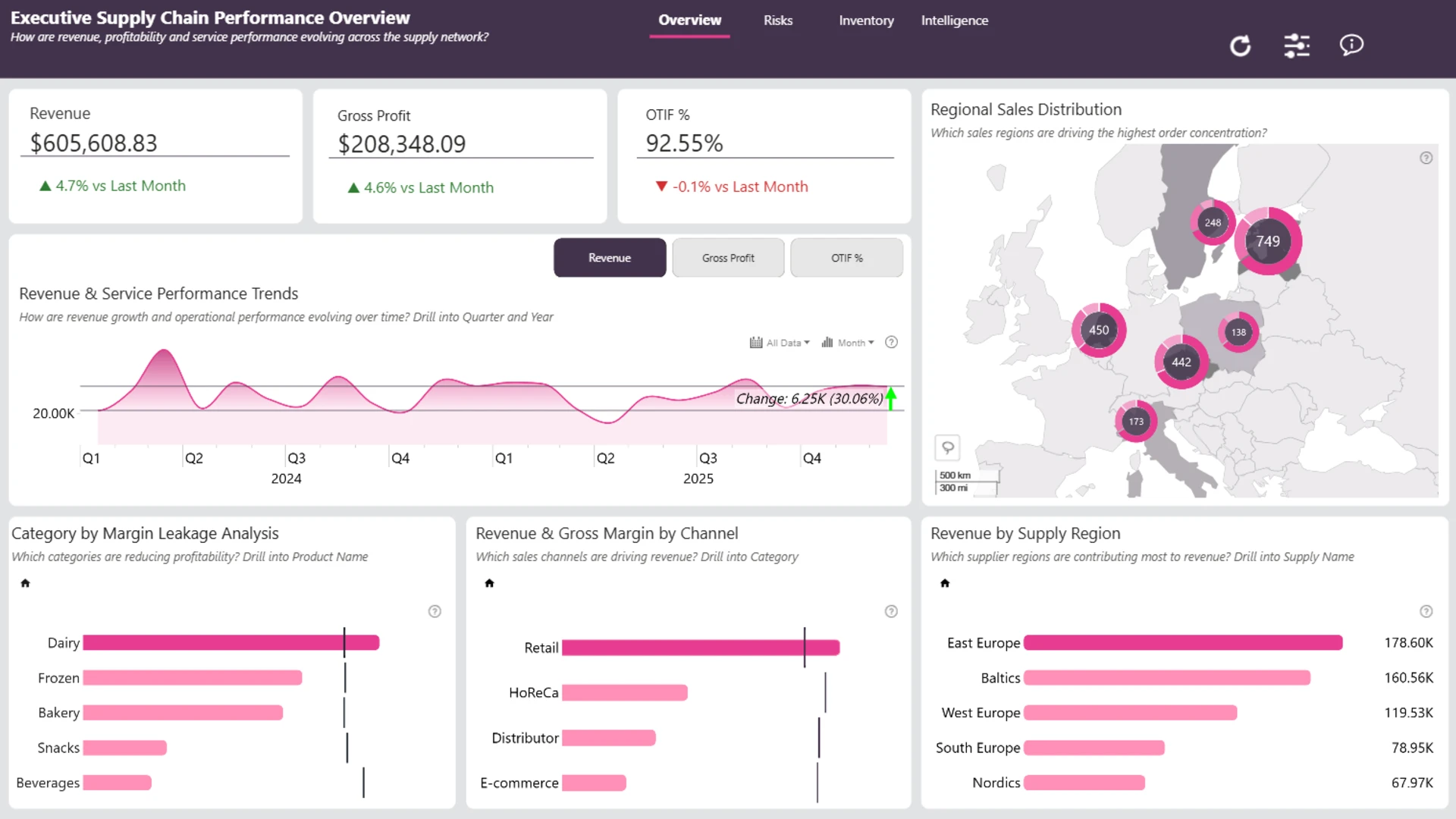Open the All Data range dropdown
This screenshot has width=1456, height=819.
click(788, 343)
